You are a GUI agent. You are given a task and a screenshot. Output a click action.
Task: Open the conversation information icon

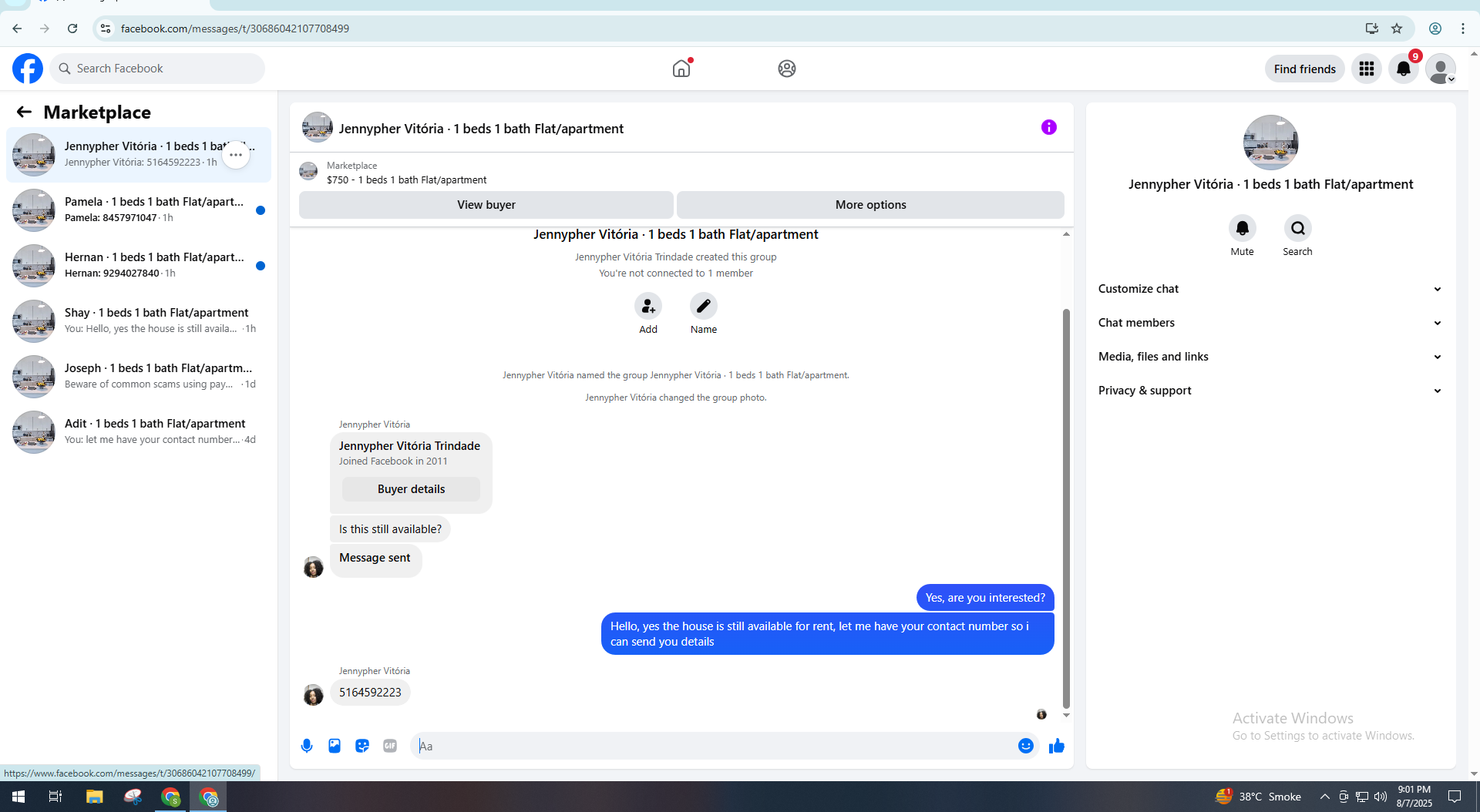[1048, 127]
